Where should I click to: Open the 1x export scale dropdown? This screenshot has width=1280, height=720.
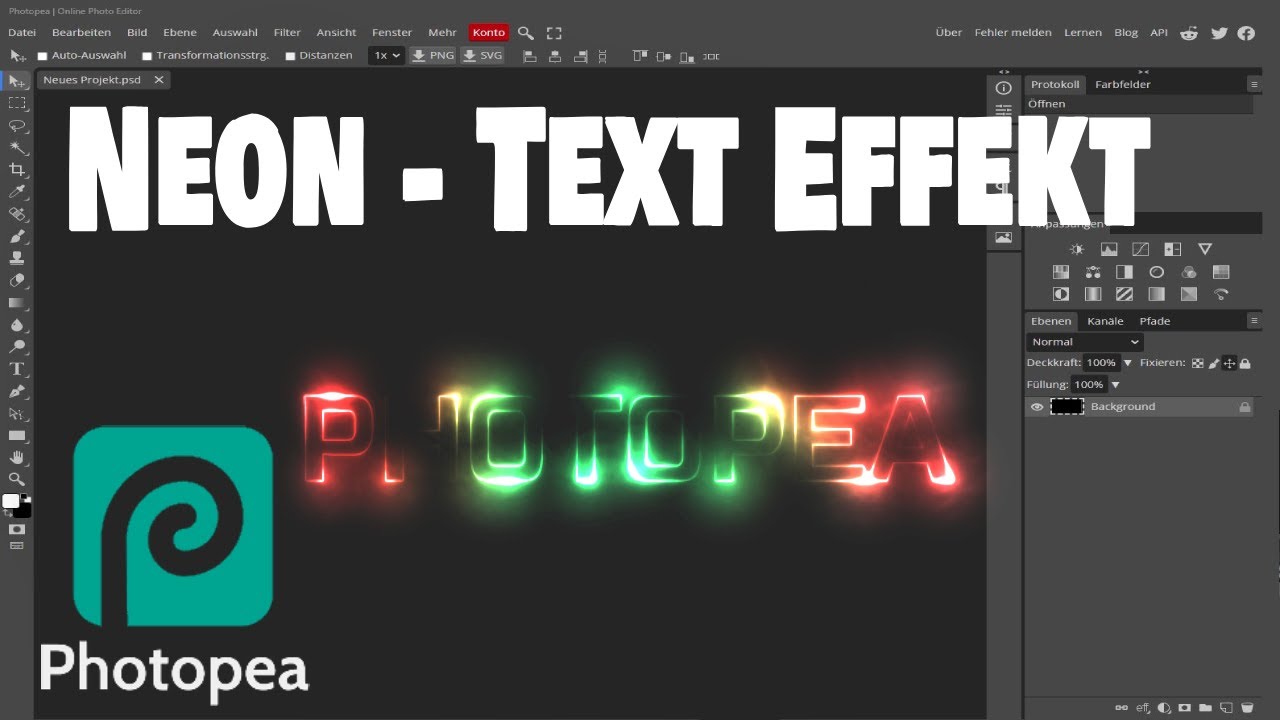(x=386, y=56)
